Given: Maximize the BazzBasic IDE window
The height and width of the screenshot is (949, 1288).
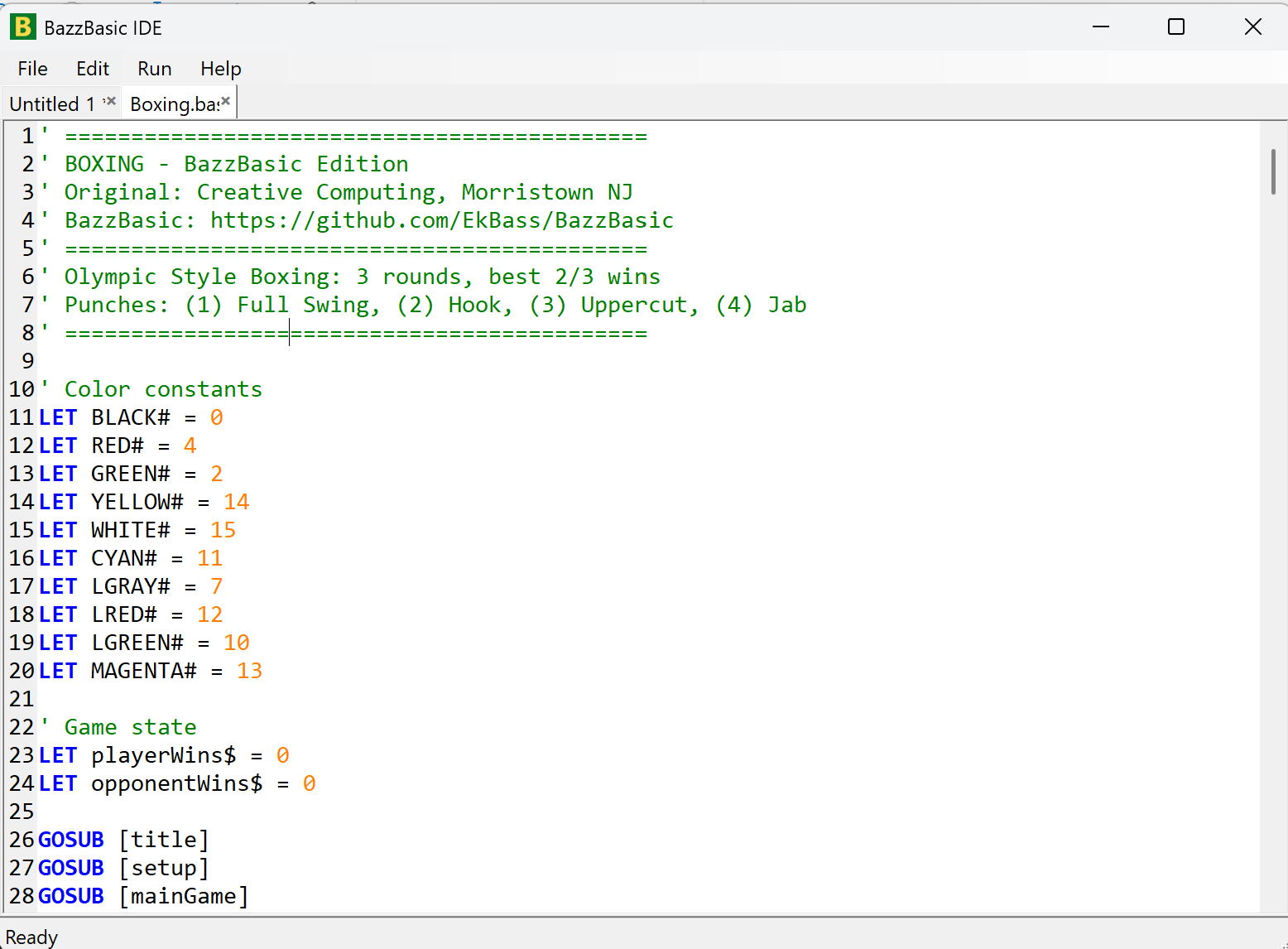Looking at the screenshot, I should pyautogui.click(x=1175, y=26).
